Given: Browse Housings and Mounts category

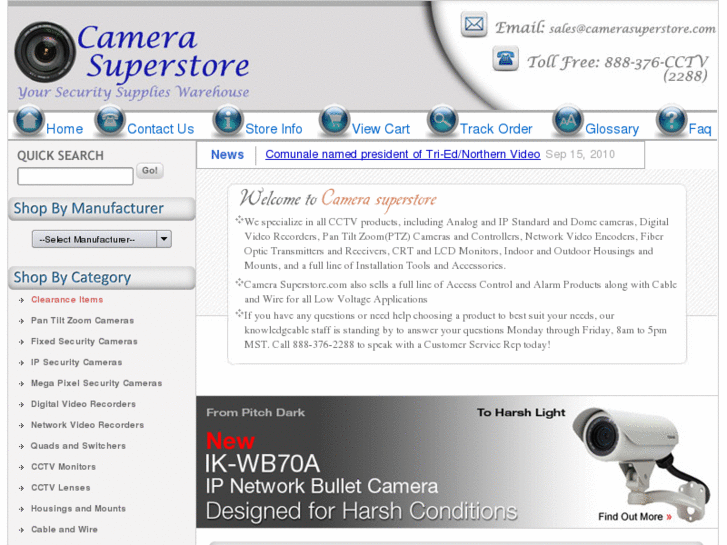Looking at the screenshot, I should (78, 508).
